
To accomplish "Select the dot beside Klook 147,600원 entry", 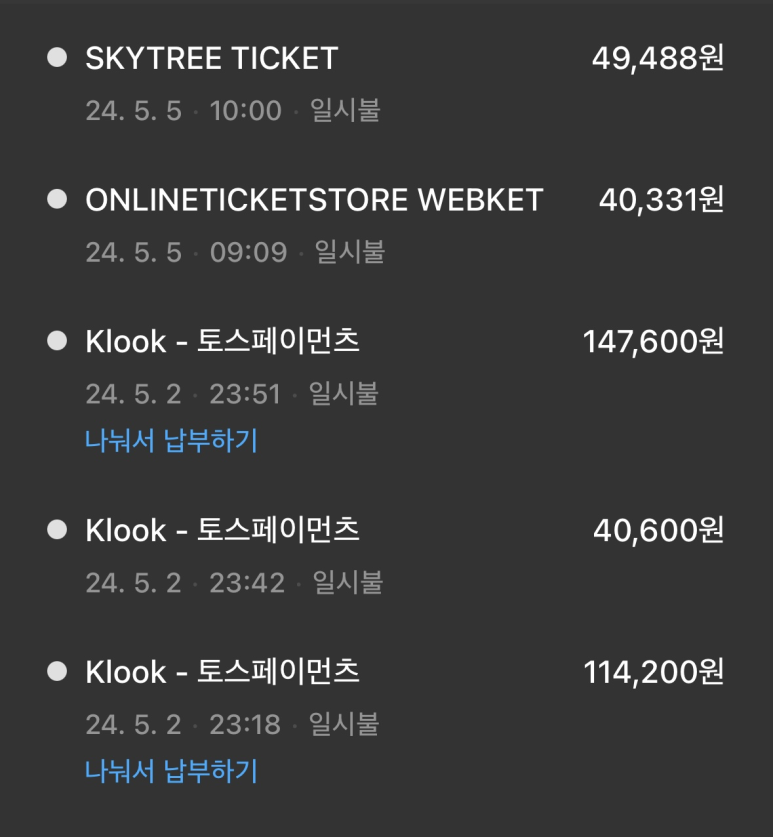I will click(57, 341).
